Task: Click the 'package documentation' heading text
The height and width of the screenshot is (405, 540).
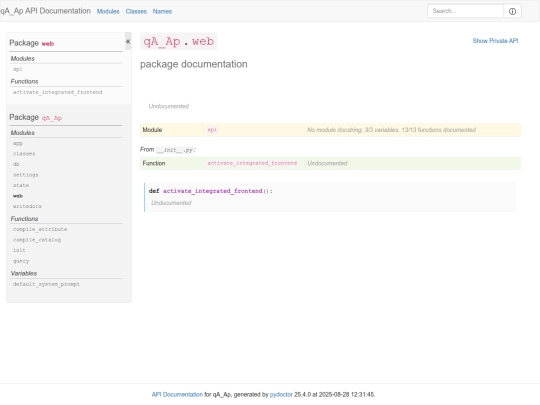Action: point(194,64)
